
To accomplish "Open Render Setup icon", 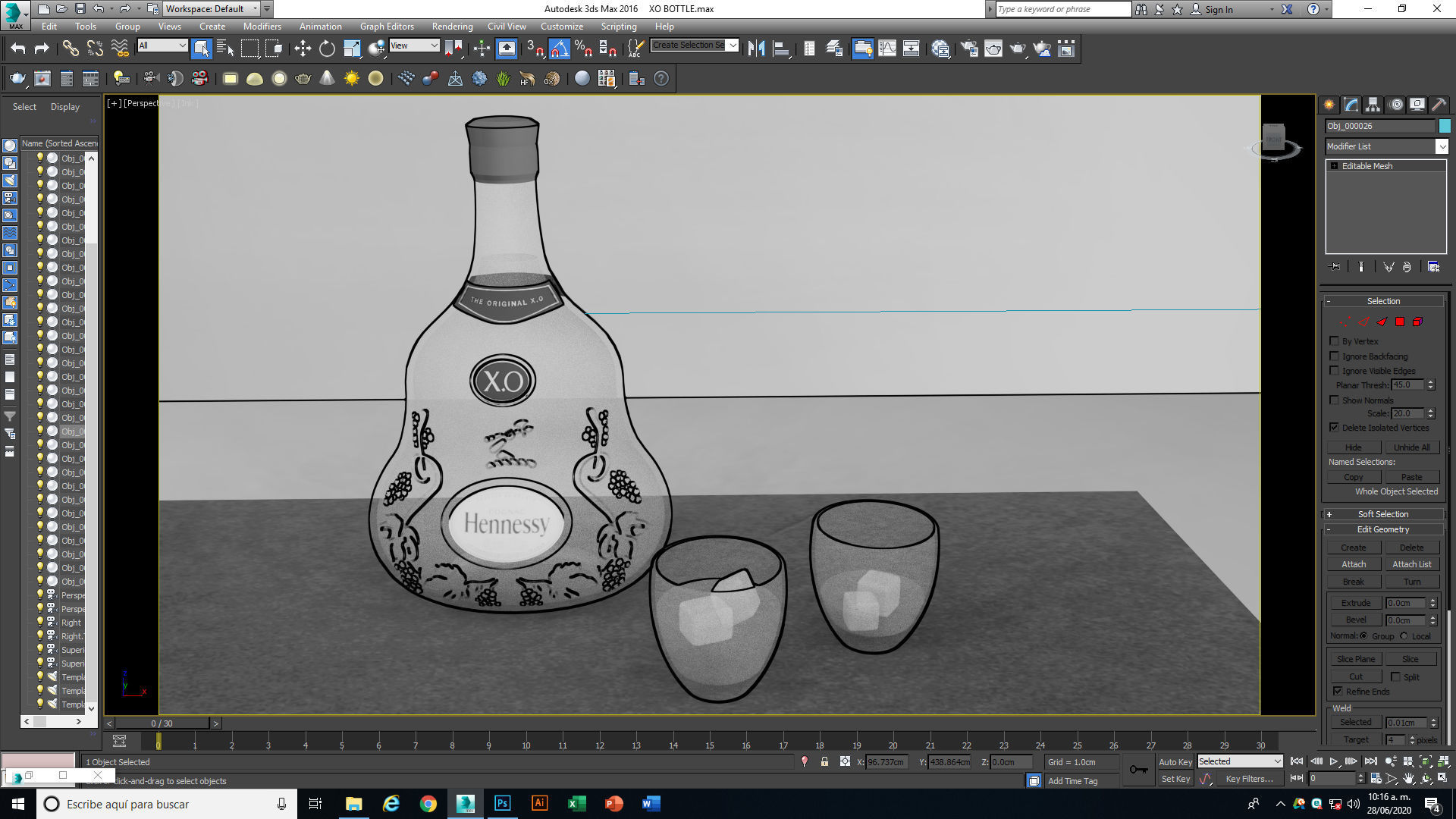I will pyautogui.click(x=969, y=49).
